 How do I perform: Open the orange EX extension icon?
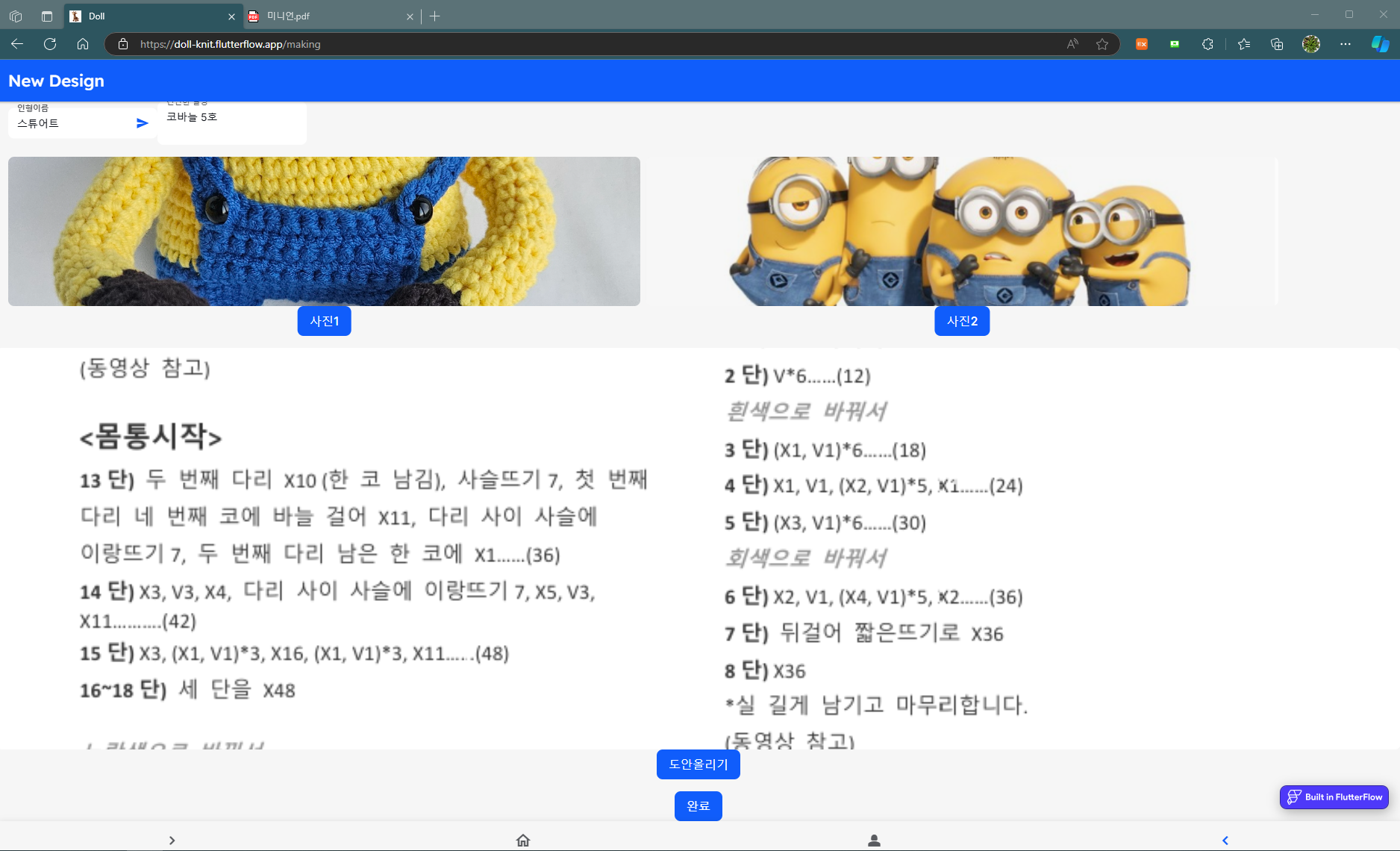tap(1142, 44)
